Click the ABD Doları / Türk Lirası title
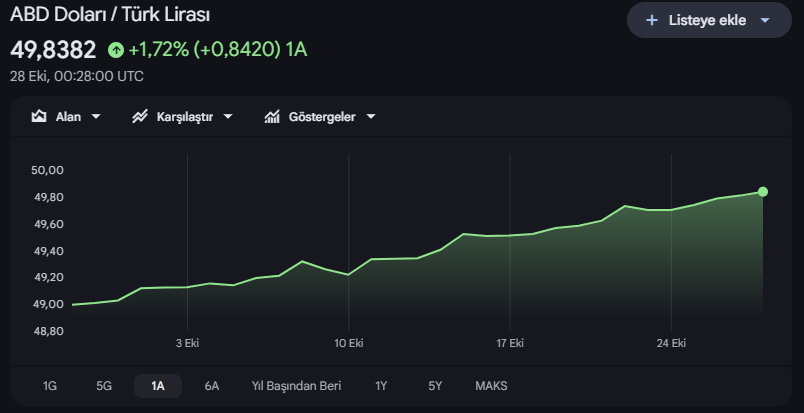Screen dimensions: 804x413 pos(110,15)
